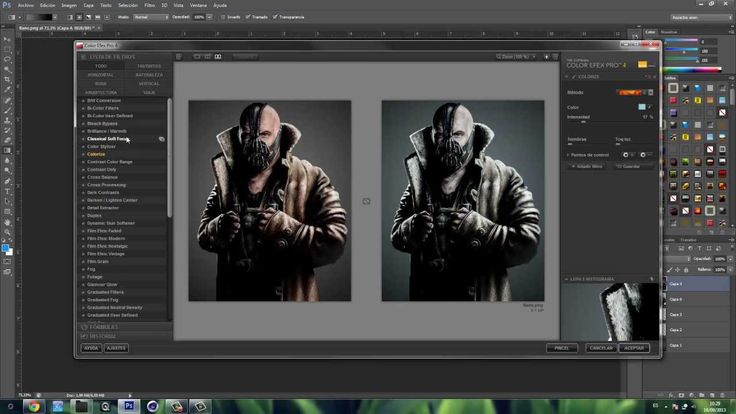Click the swap icon between the previews

click(366, 201)
